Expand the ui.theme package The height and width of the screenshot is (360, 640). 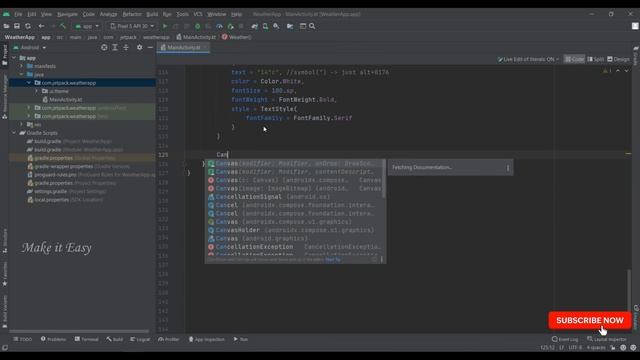click(36, 91)
